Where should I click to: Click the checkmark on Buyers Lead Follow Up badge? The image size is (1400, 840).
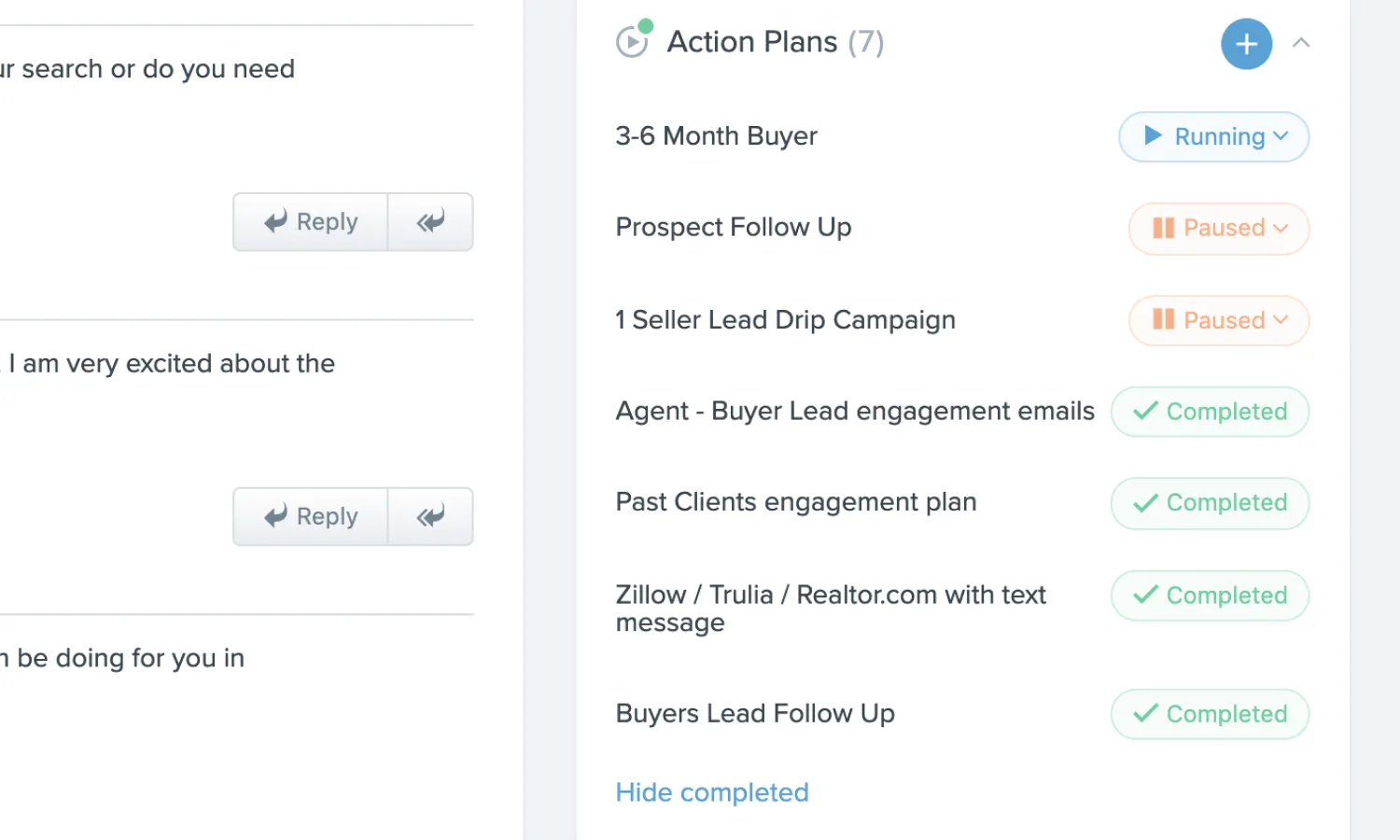1146,714
